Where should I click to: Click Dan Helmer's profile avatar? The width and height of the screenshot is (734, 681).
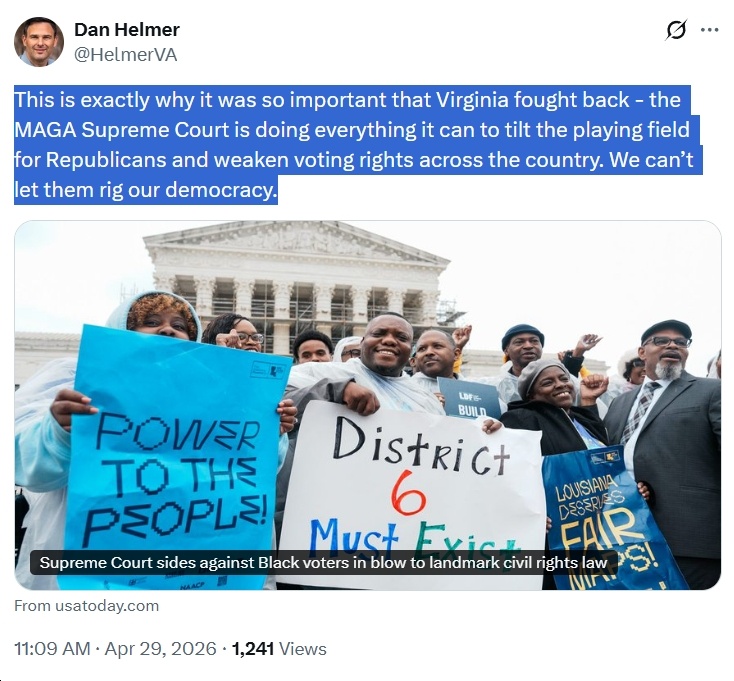click(x=39, y=42)
